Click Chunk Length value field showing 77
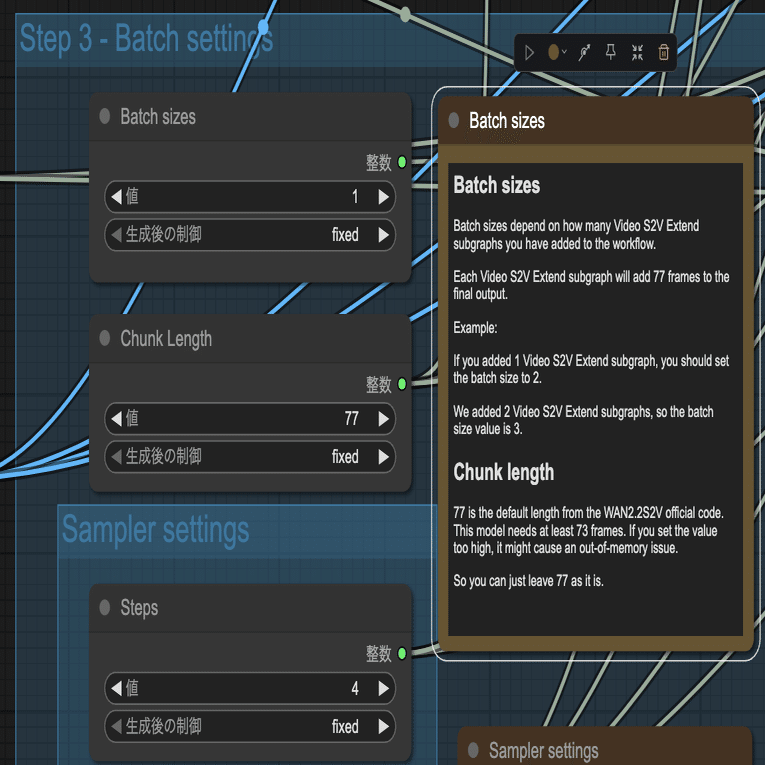Screen dimensions: 765x765 (x=250, y=419)
